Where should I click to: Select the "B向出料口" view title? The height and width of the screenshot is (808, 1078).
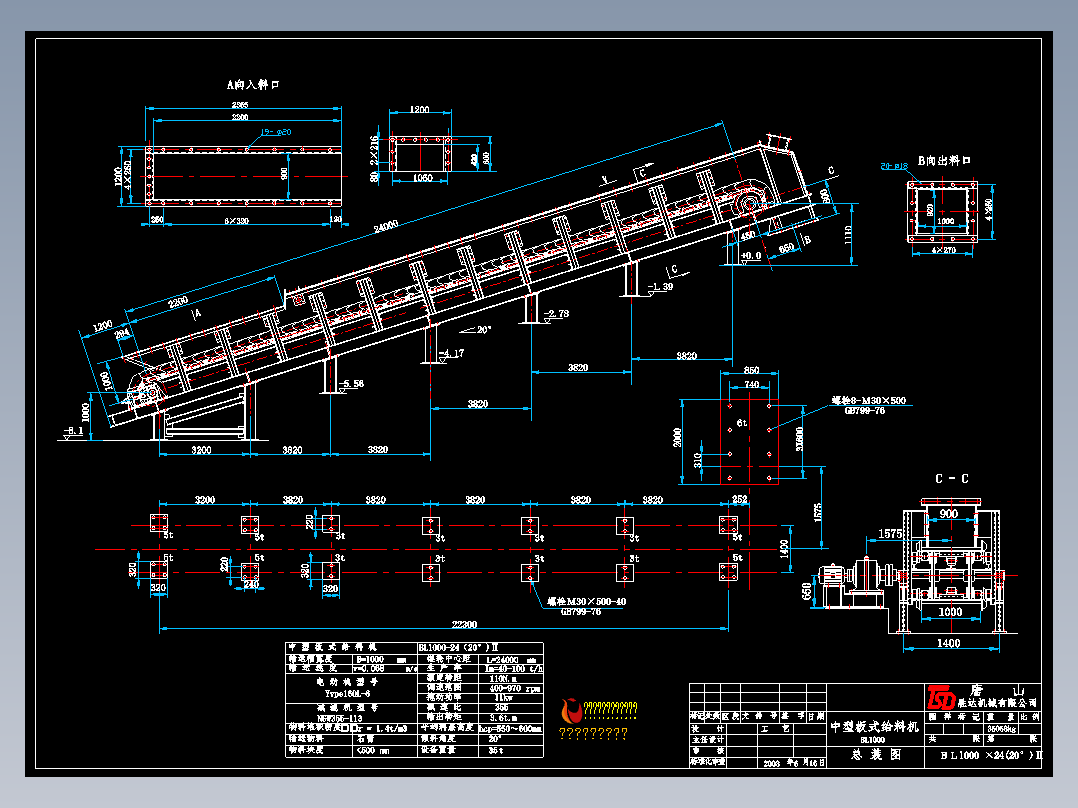(x=944, y=160)
